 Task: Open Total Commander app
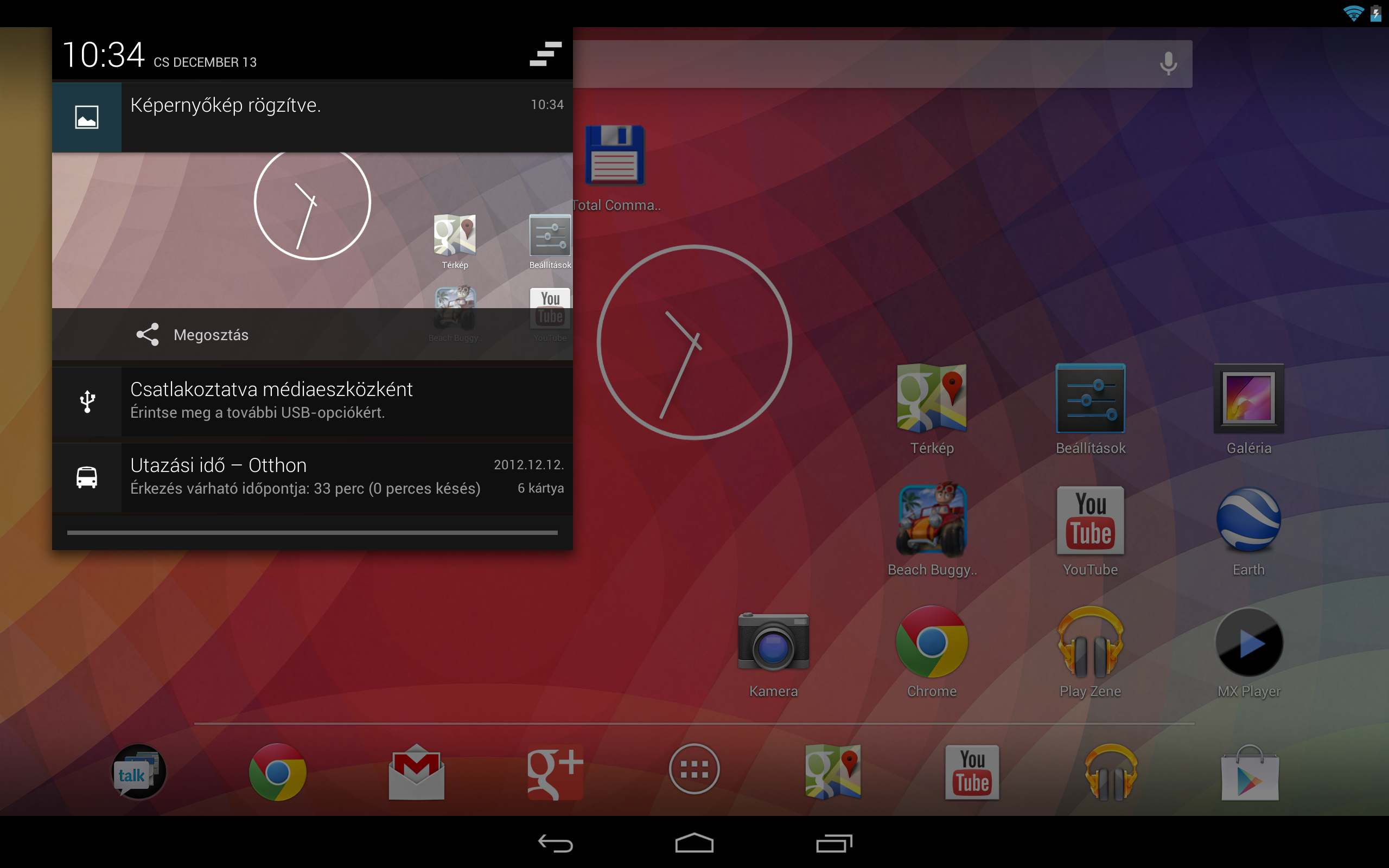coord(615,168)
